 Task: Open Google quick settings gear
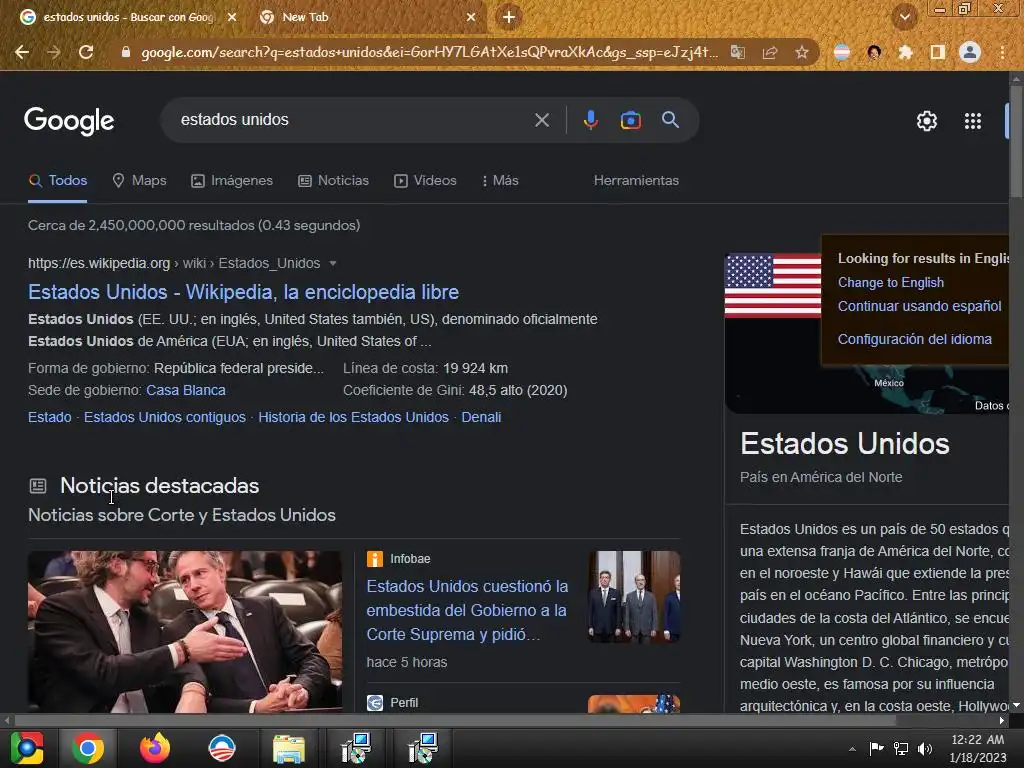(x=927, y=121)
